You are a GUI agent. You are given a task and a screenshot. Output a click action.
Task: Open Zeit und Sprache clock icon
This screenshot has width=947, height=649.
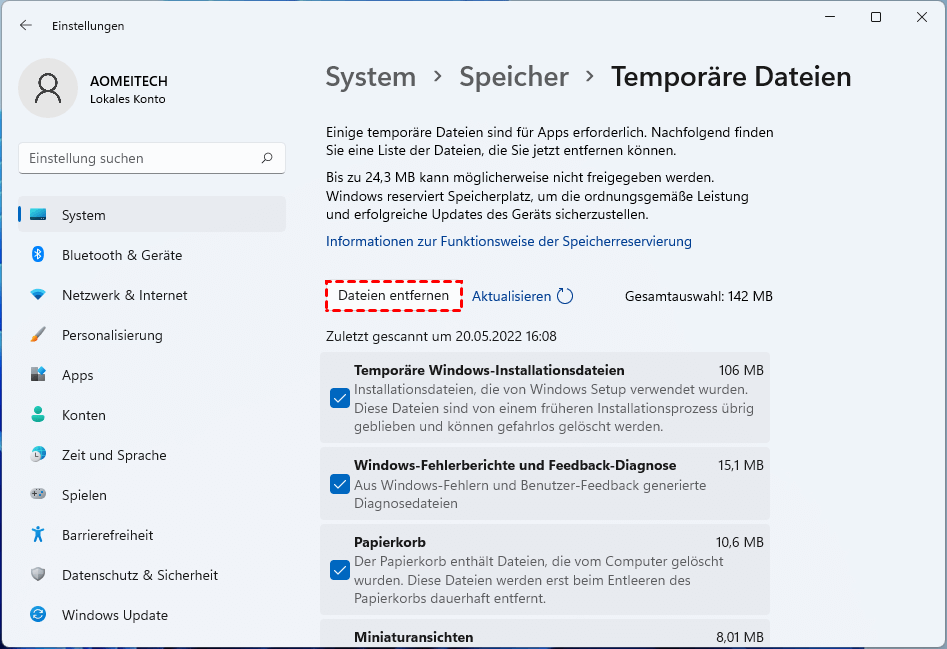pyautogui.click(x=38, y=455)
